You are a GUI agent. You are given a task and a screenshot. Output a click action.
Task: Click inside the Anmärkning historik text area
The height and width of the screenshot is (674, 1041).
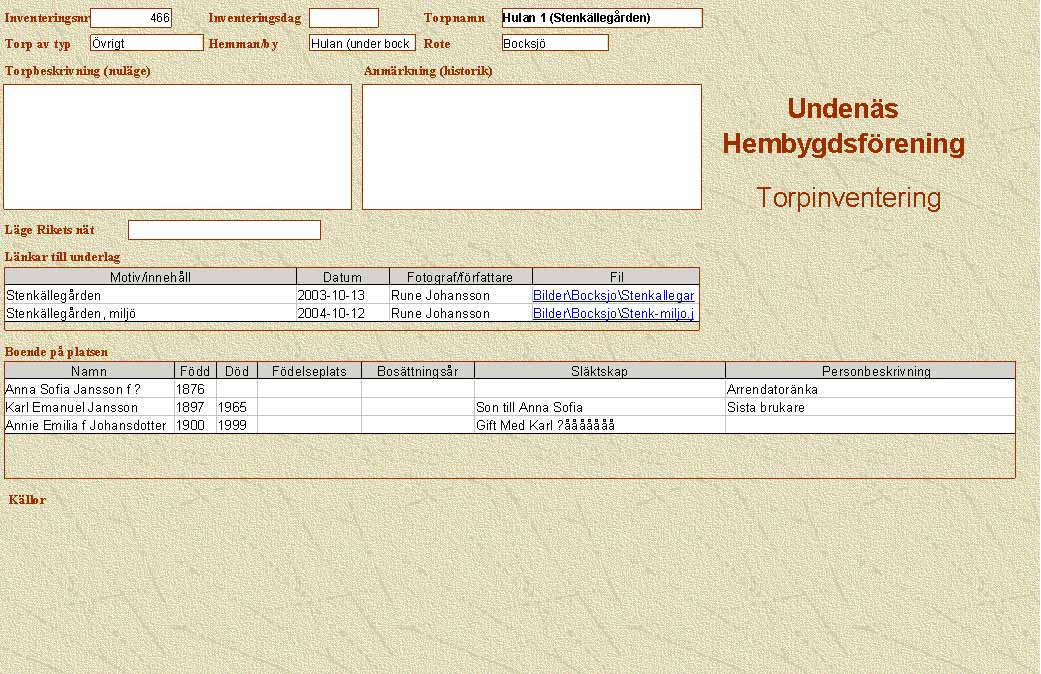click(x=531, y=146)
